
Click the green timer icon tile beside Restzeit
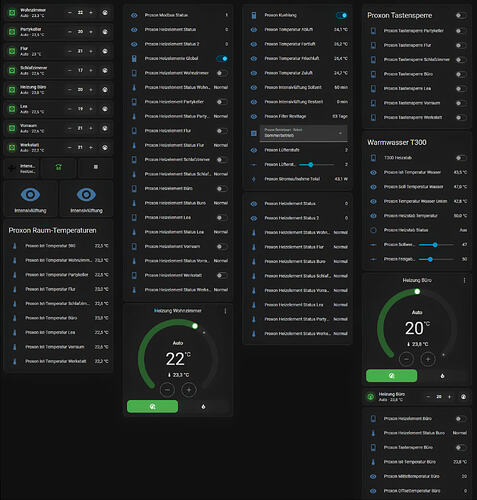pyautogui.click(x=58, y=168)
